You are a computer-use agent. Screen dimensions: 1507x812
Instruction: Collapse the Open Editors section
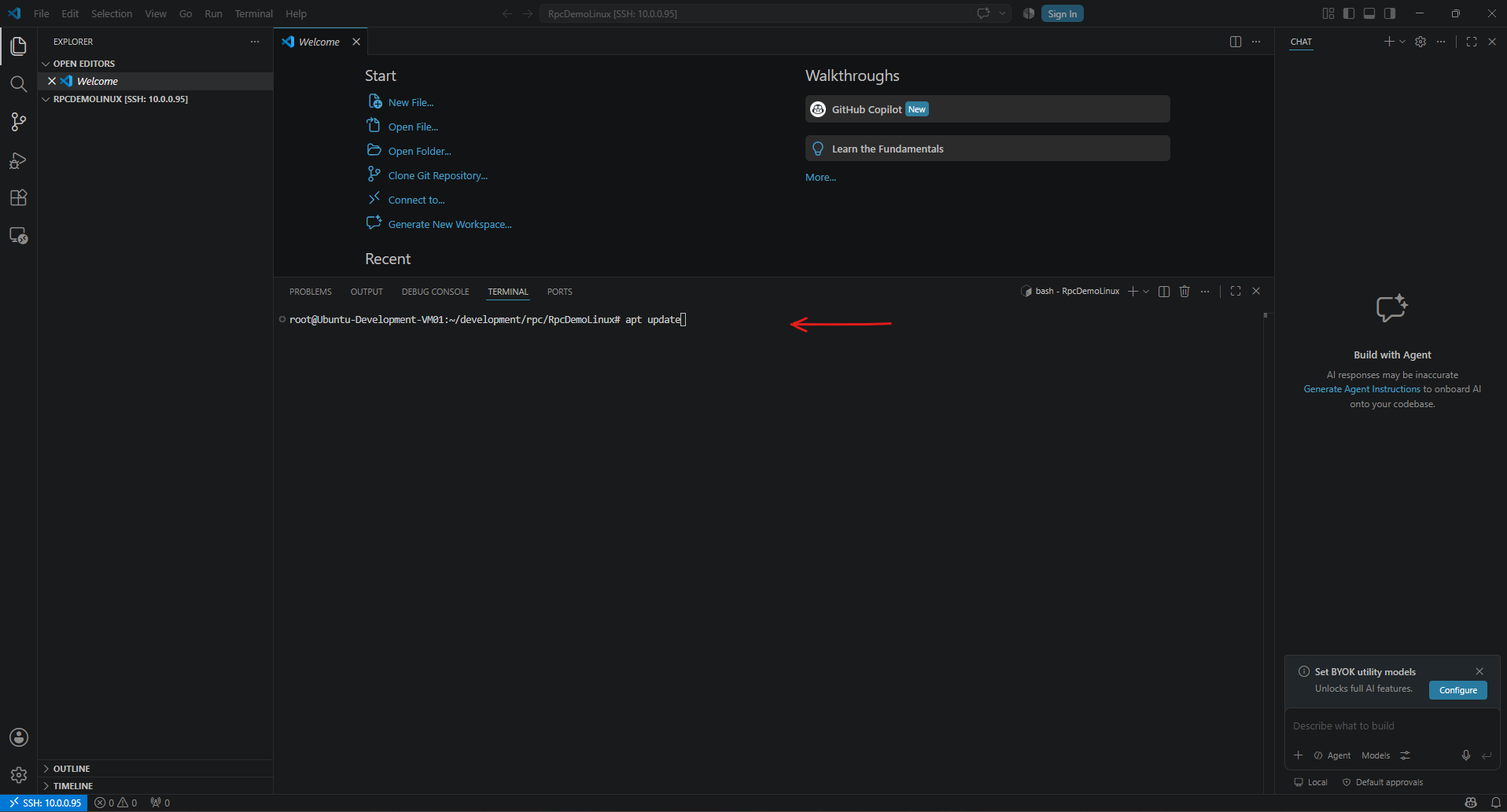click(x=155, y=64)
